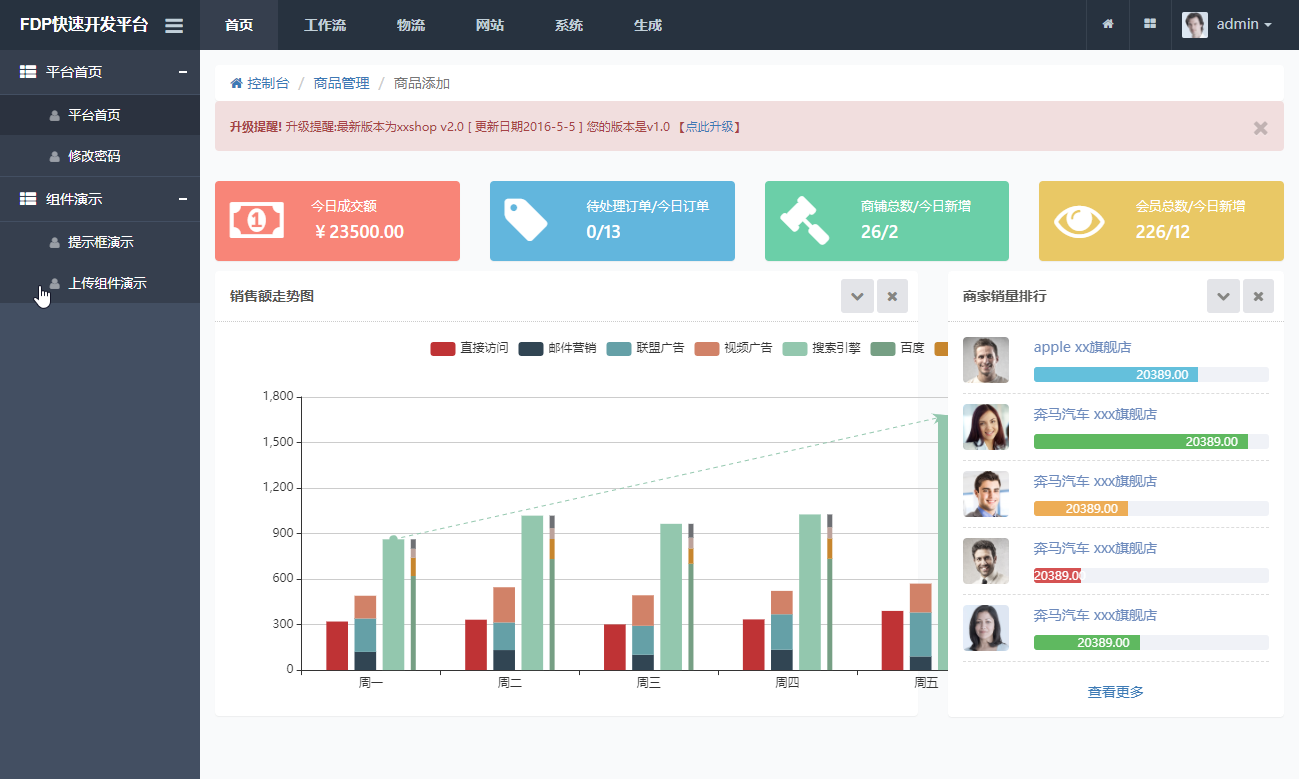Image resolution: width=1299 pixels, height=779 pixels.
Task: Open the 首页 top menu tab
Action: (239, 25)
